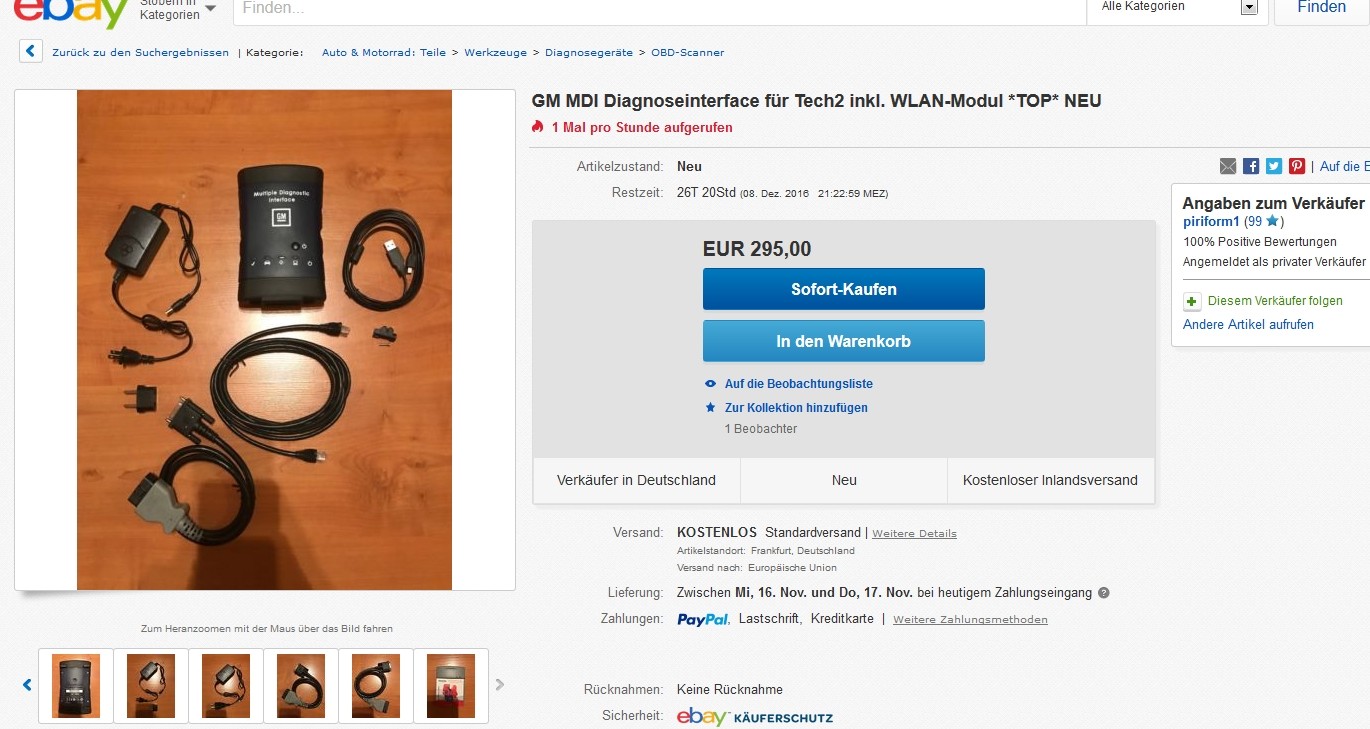Share the listing via Twitter
1370x729 pixels.
click(x=1272, y=166)
